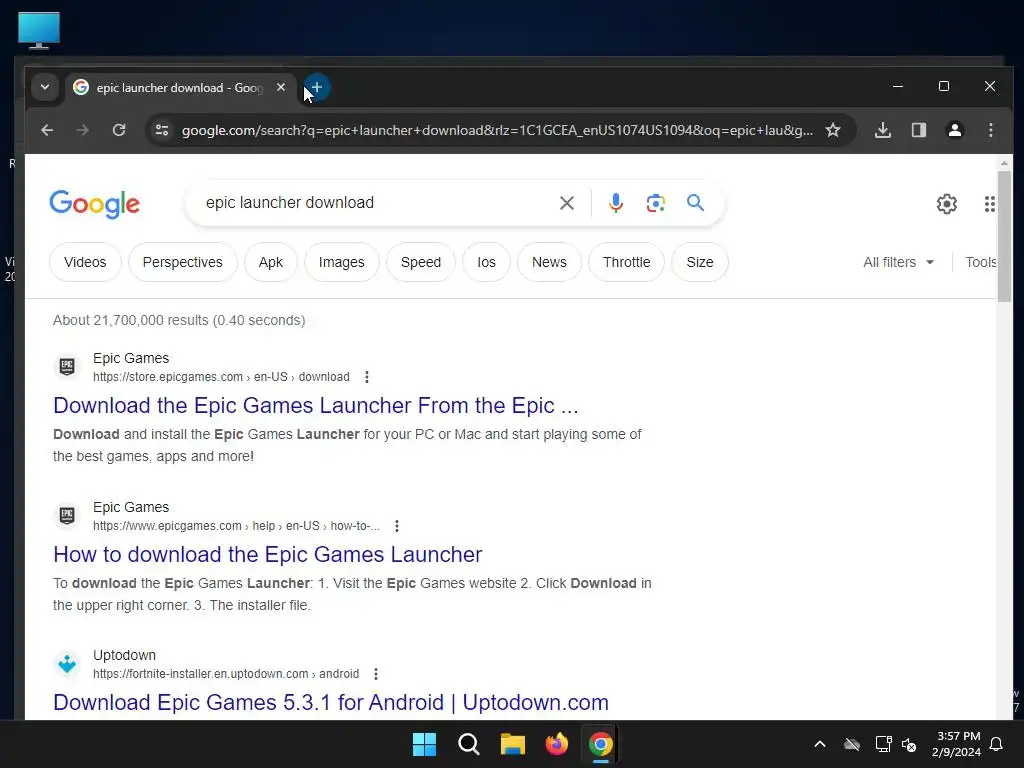Screen dimensions: 1024x768
Task: Click the This PC desktop icon
Action: coord(39,31)
